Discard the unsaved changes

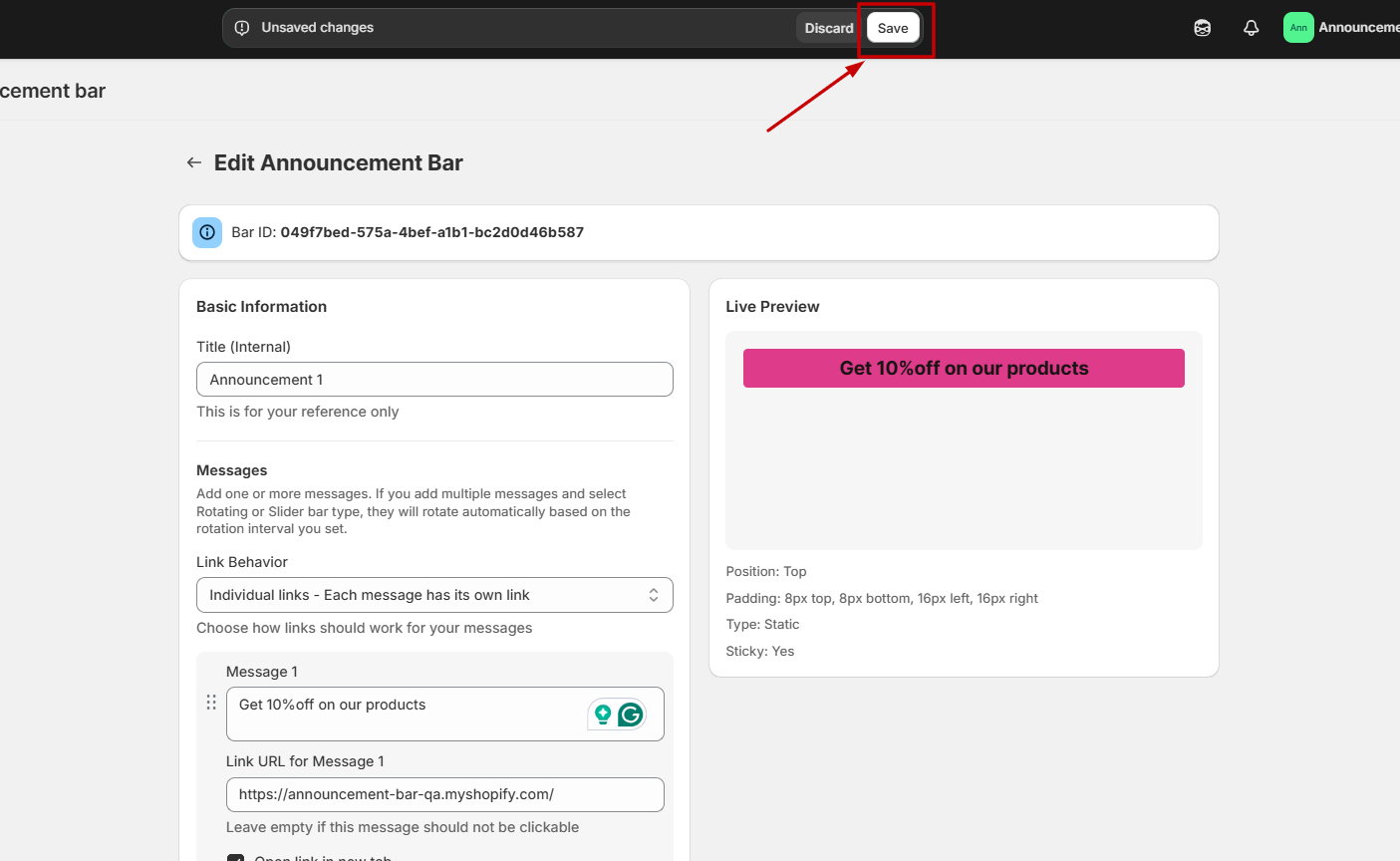[829, 28]
